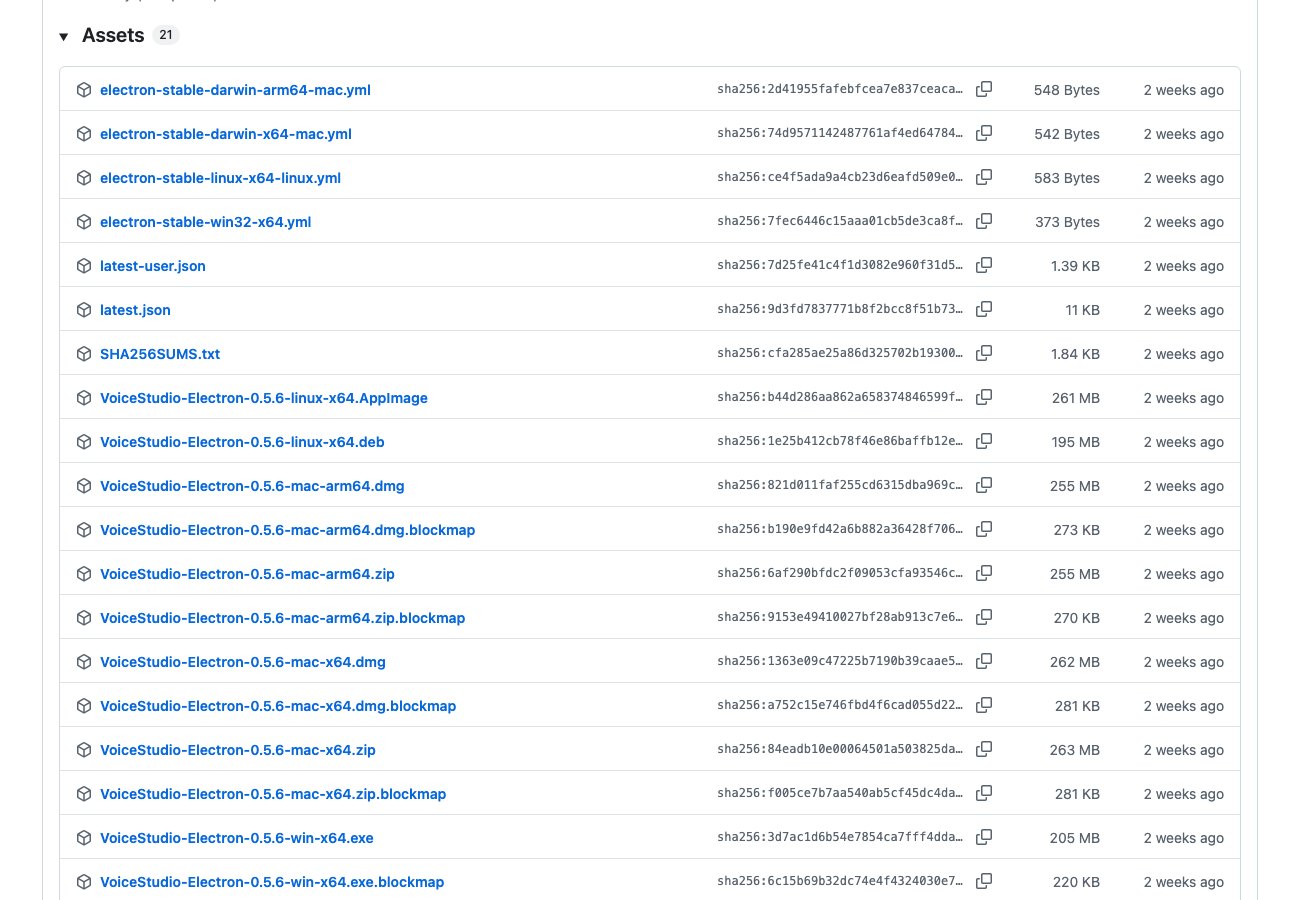Collapse the Assets section triangle
This screenshot has height=900, width=1300.
64,36
